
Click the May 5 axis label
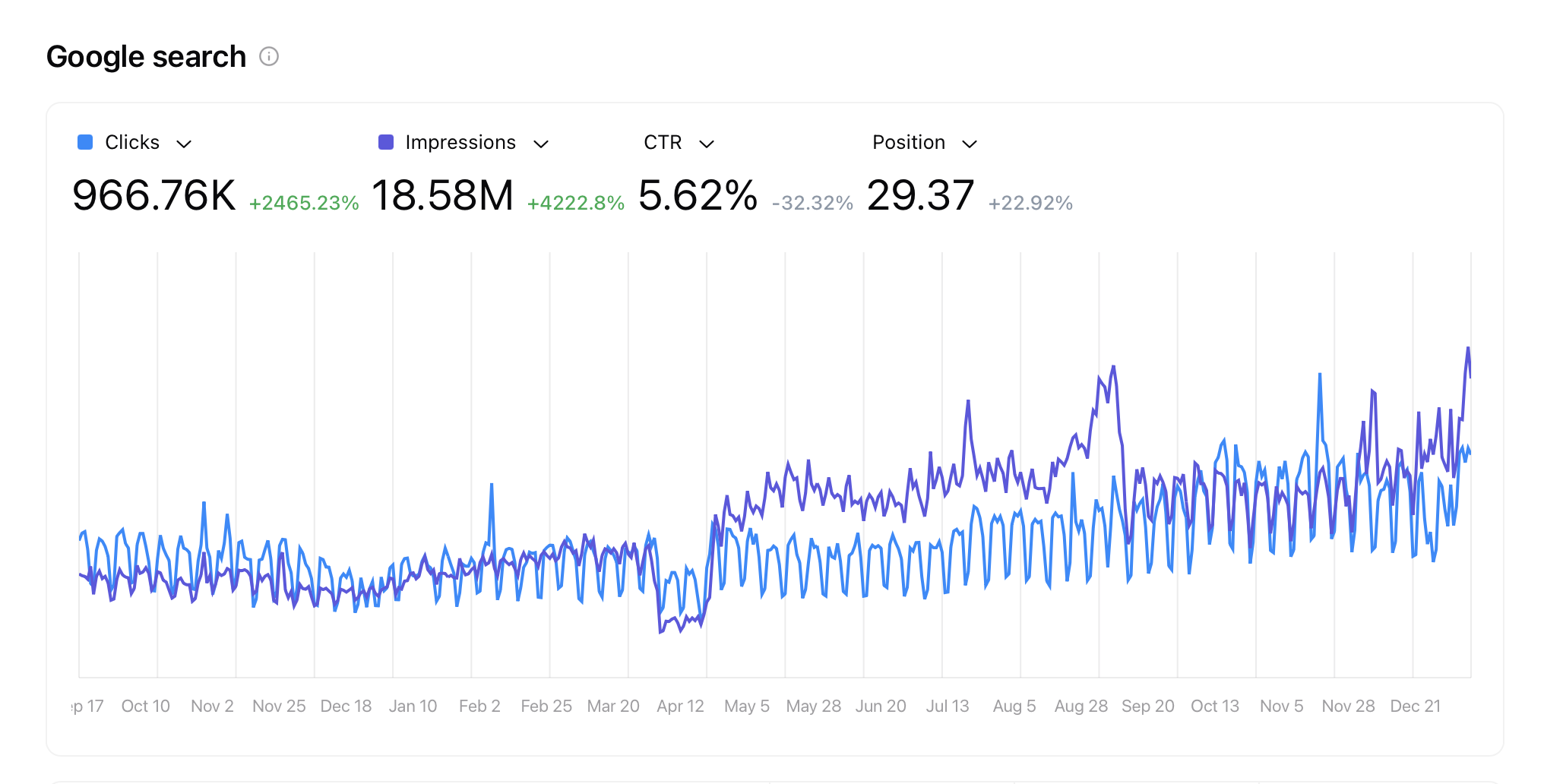pyautogui.click(x=747, y=706)
